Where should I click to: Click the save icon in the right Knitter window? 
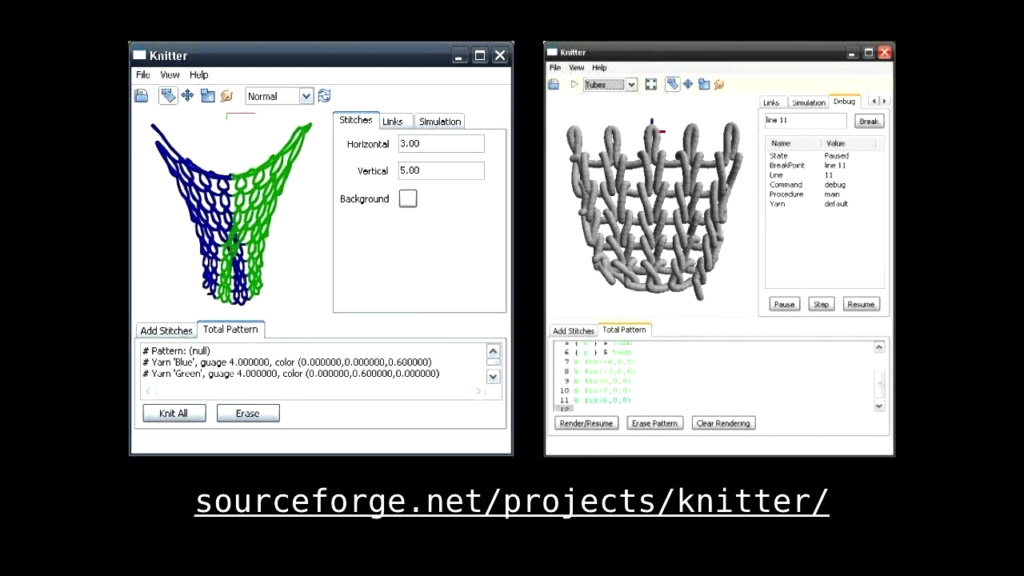(x=554, y=84)
